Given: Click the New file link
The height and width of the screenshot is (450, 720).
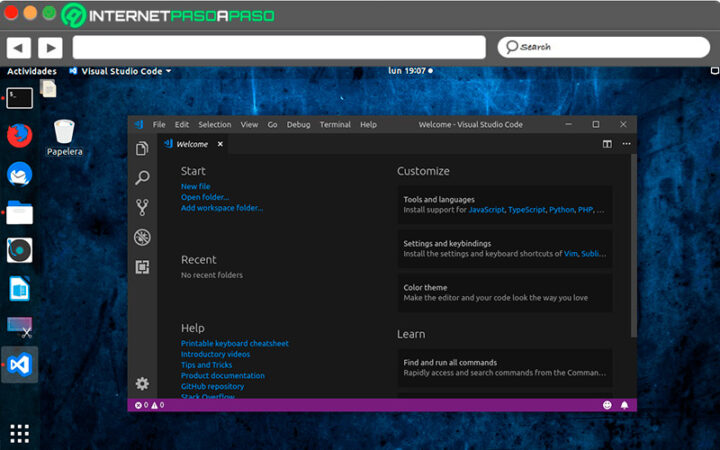Looking at the screenshot, I should 195,186.
